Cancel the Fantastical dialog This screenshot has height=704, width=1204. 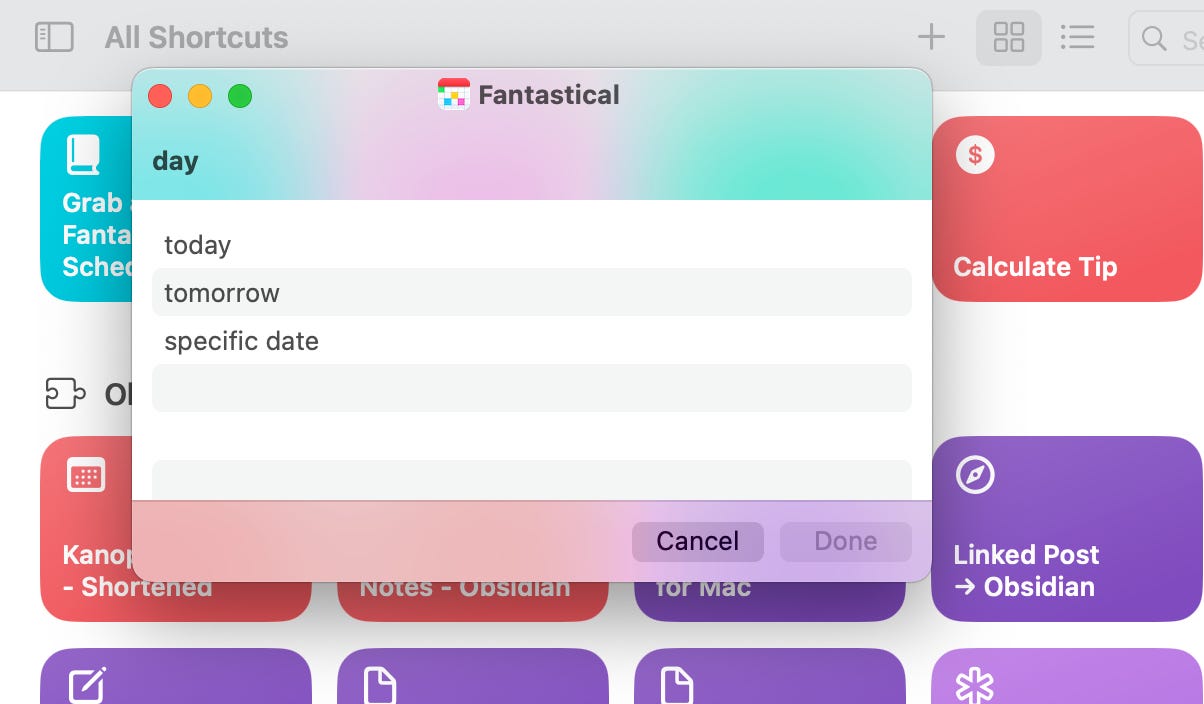click(698, 541)
